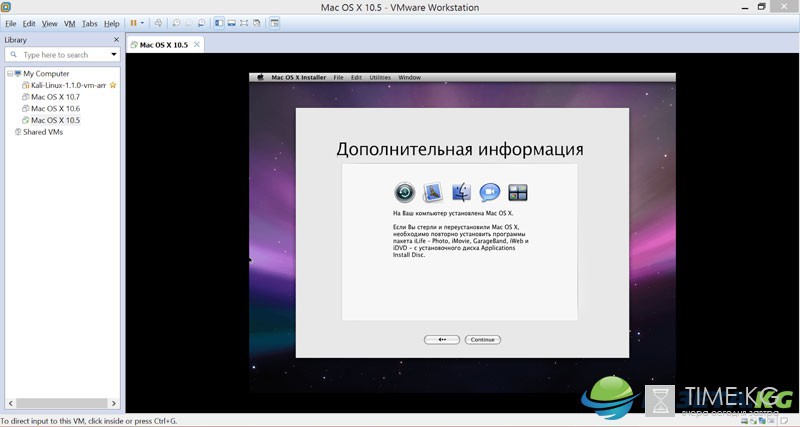The image size is (800, 427).
Task: Collapse the My Computer tree node
Action: coord(10,73)
